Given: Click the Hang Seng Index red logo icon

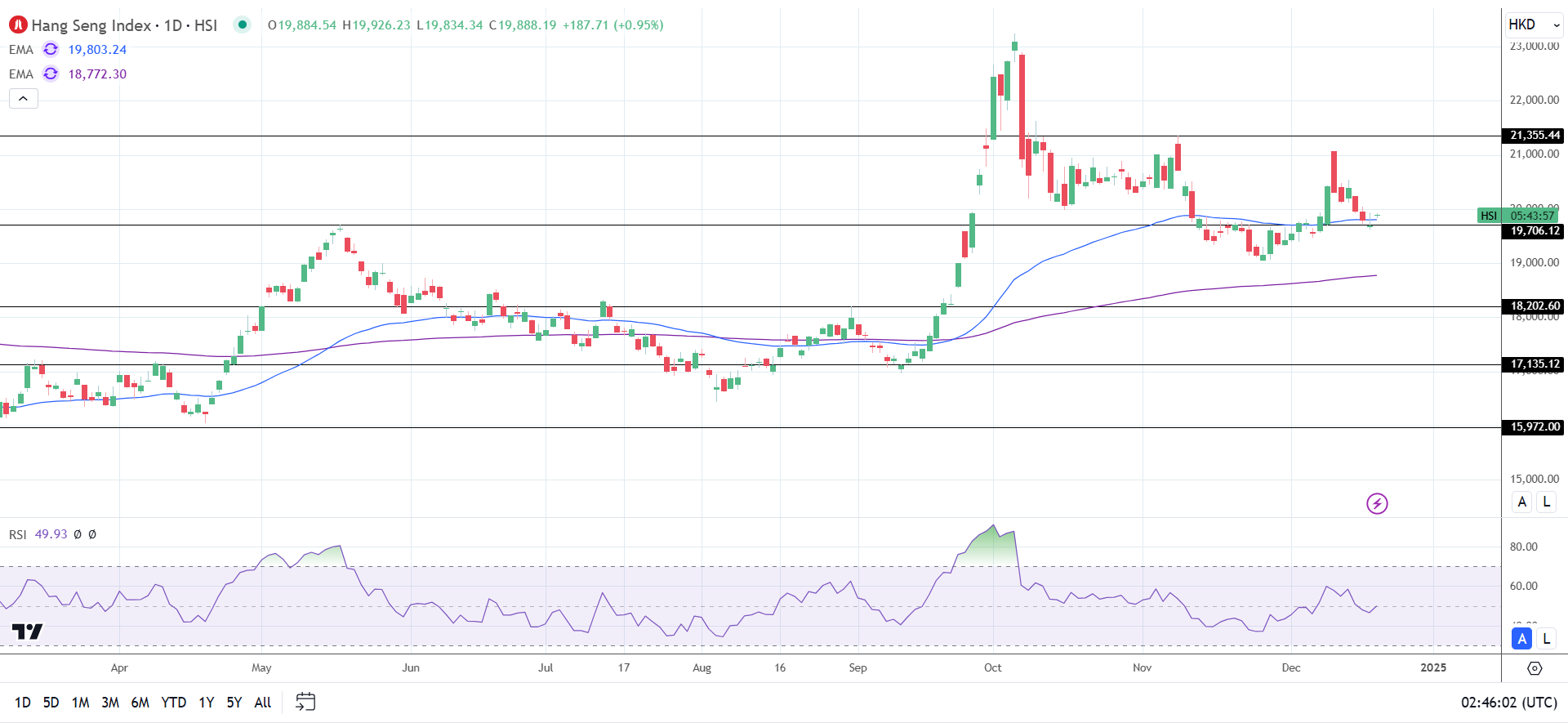Looking at the screenshot, I should tap(18, 25).
